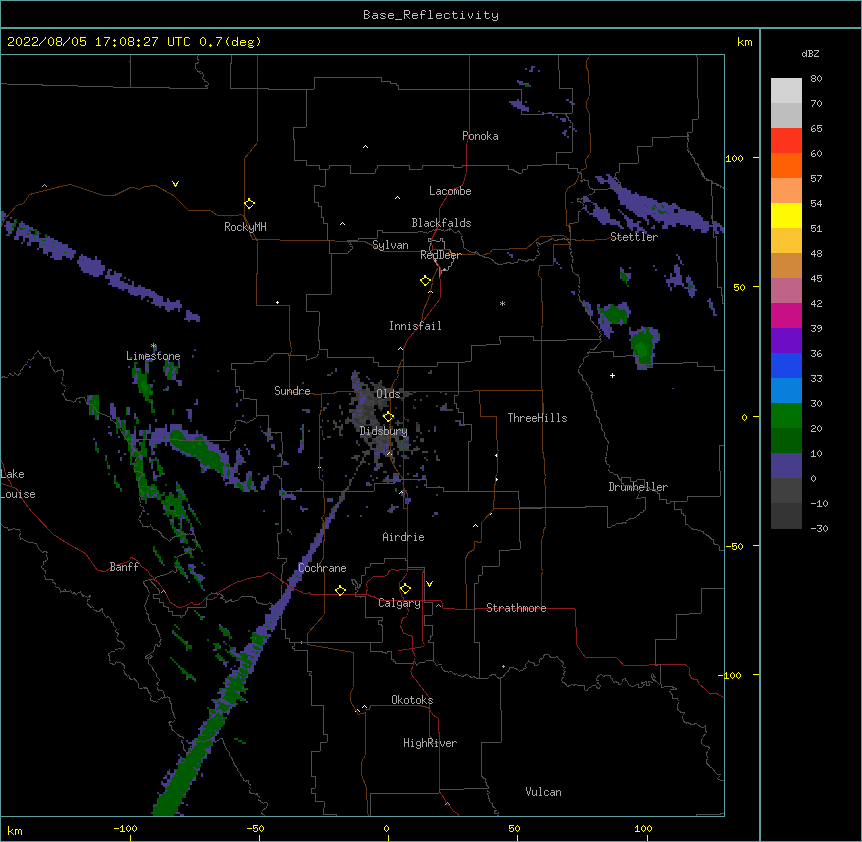Click the Okotoks label
This screenshot has height=842, width=862.
412,700
